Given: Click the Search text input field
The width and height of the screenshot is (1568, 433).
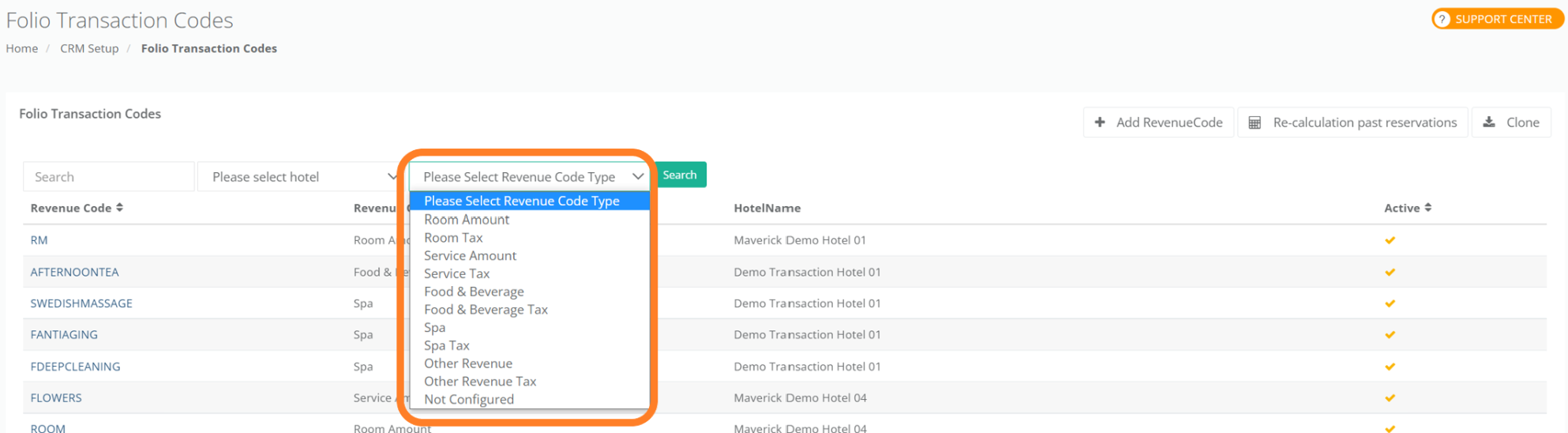Looking at the screenshot, I should pyautogui.click(x=109, y=177).
